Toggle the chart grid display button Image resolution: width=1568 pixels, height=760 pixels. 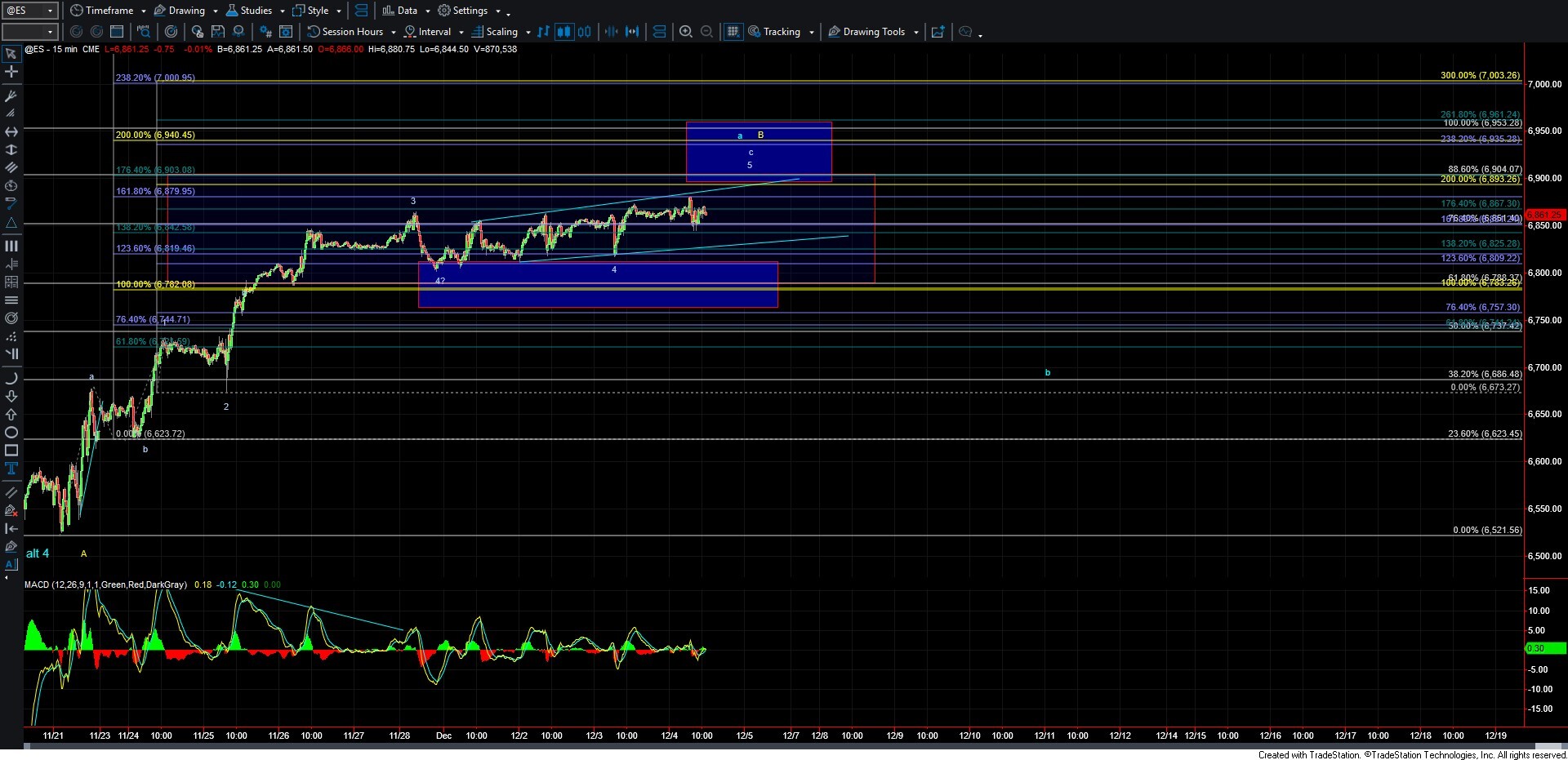(733, 32)
